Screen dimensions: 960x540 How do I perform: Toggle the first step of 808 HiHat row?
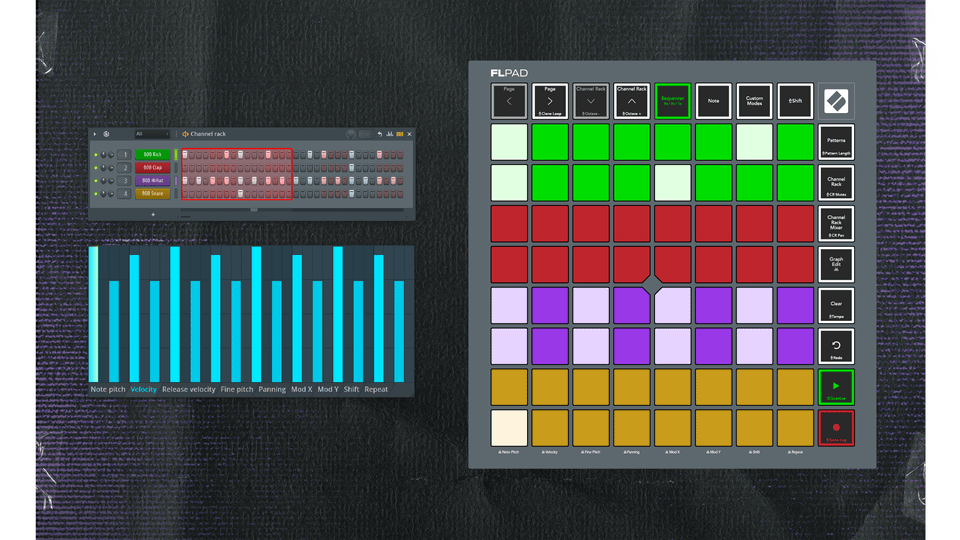(185, 181)
